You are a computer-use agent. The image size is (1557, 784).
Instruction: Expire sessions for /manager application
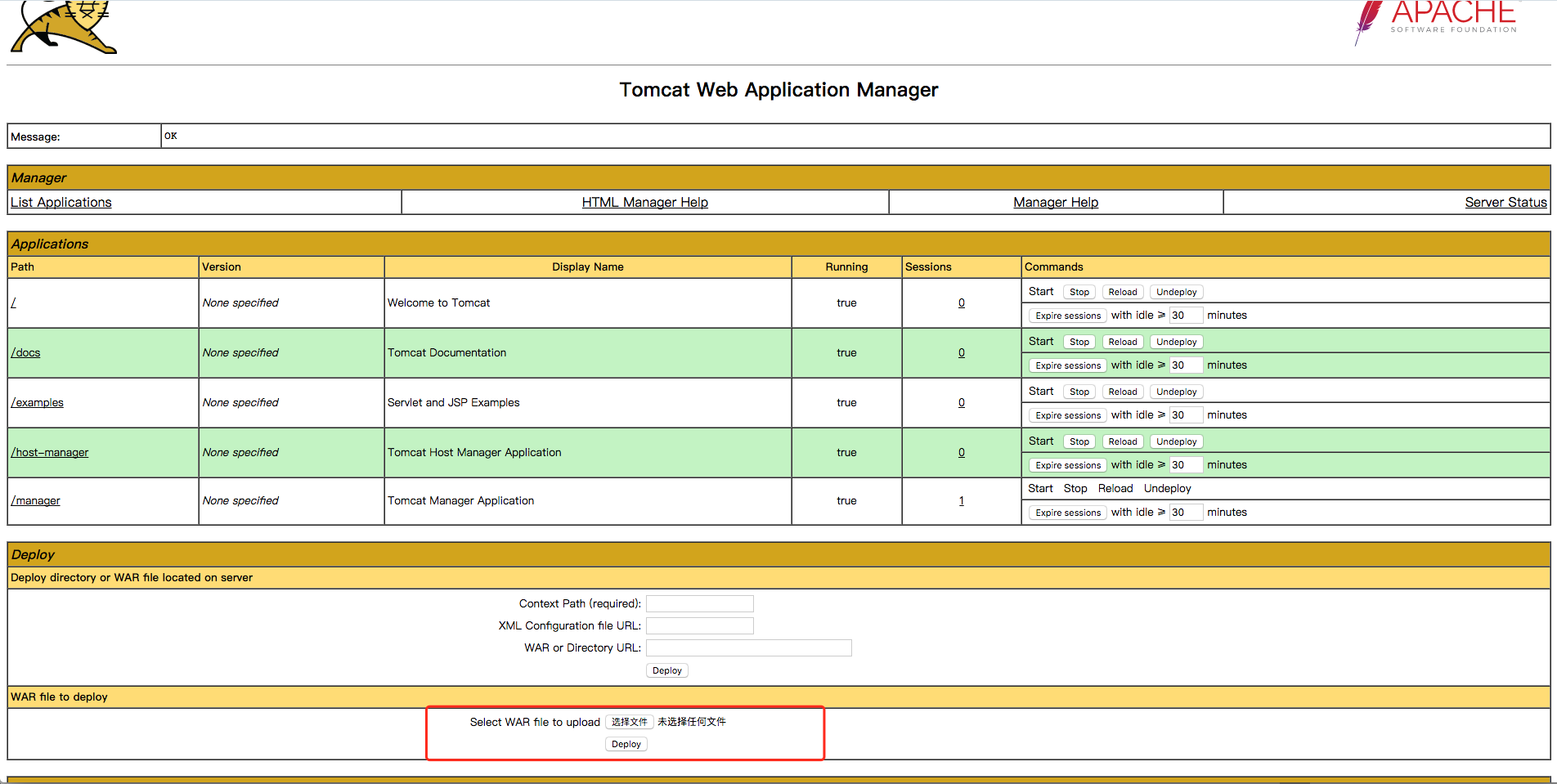1068,513
